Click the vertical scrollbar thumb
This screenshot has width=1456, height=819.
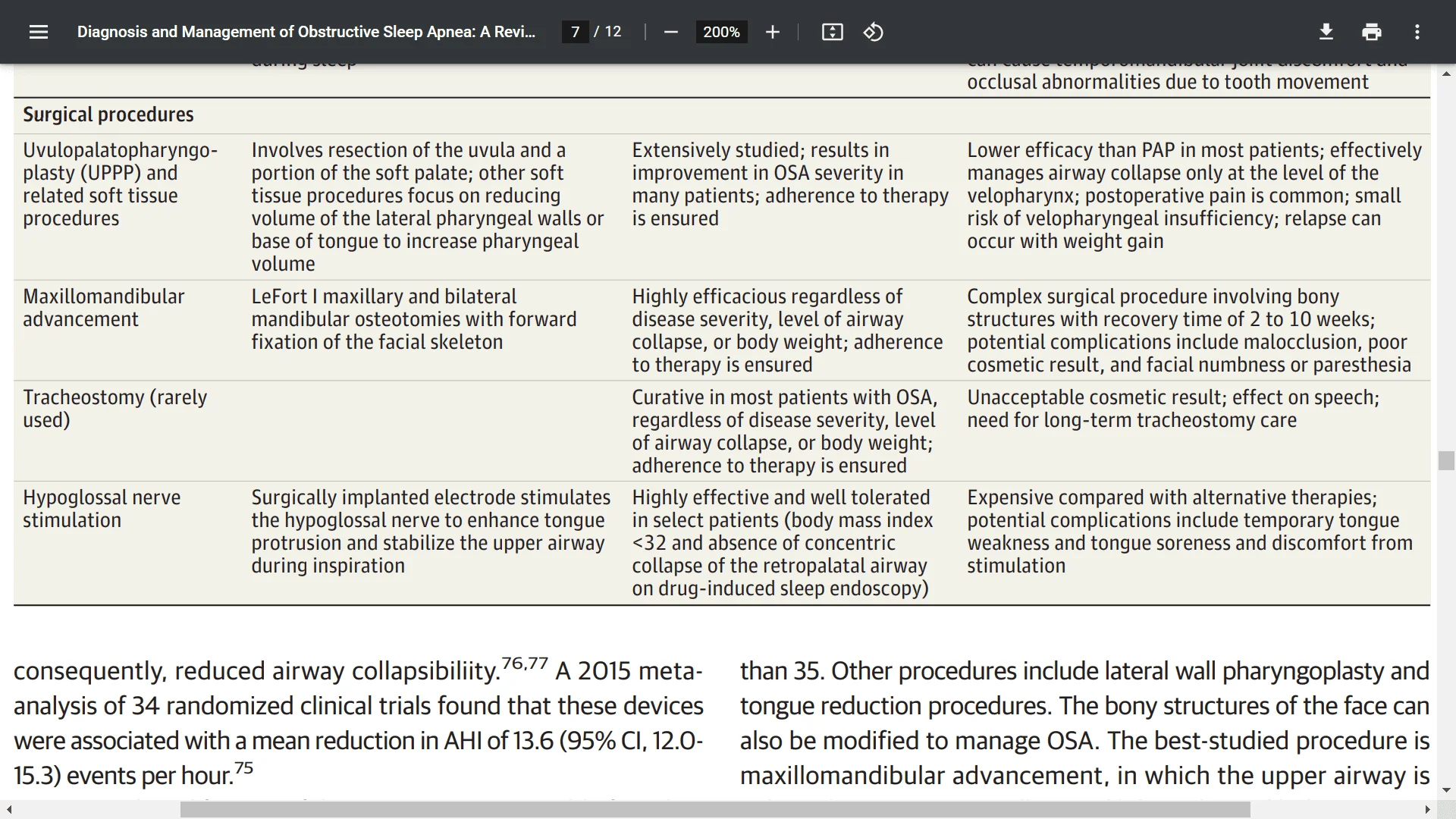(x=1446, y=460)
